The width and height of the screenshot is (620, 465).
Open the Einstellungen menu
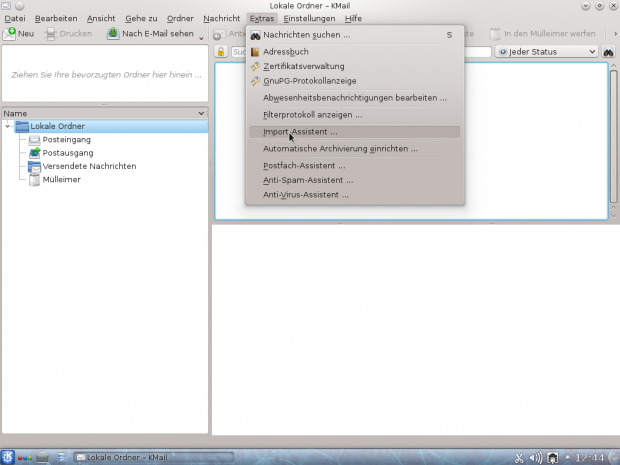309,19
